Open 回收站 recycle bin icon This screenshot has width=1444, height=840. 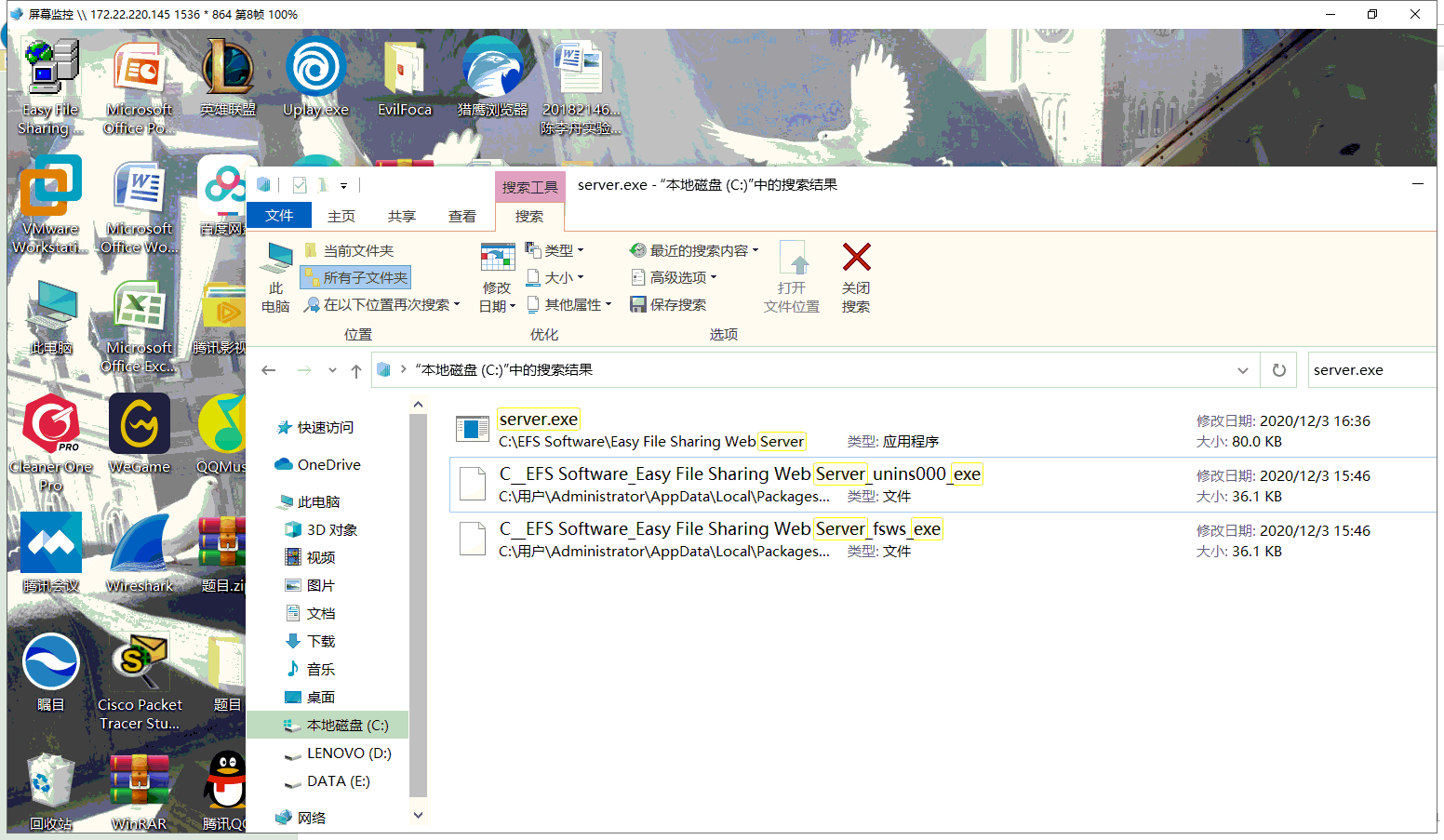point(50,791)
